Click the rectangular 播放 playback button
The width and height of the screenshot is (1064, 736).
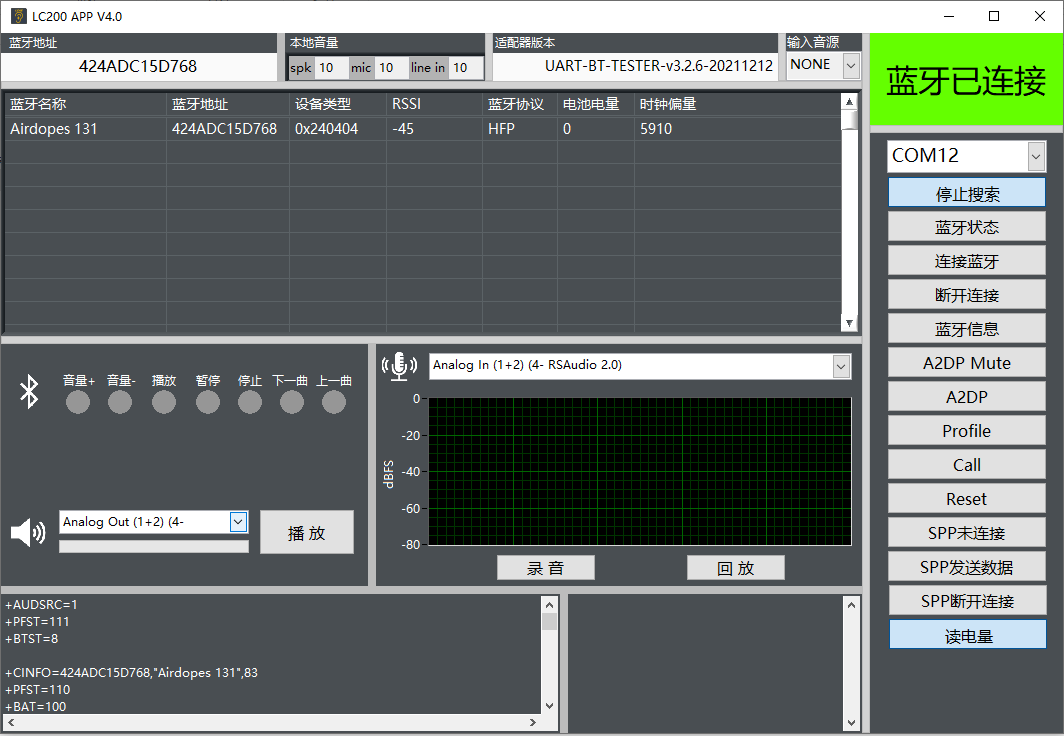point(307,532)
